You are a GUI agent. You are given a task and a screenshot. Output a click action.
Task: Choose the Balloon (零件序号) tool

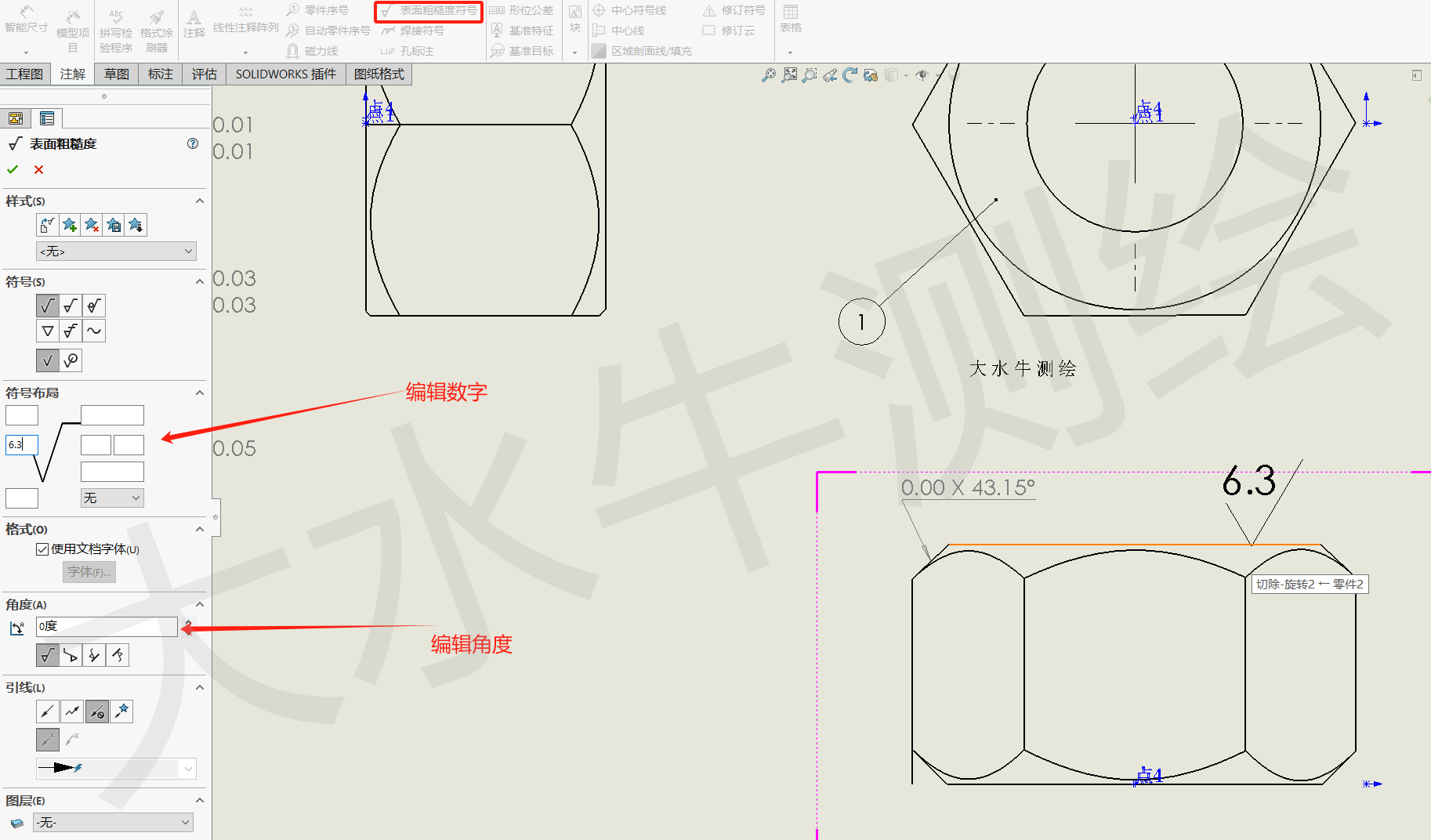pyautogui.click(x=317, y=10)
